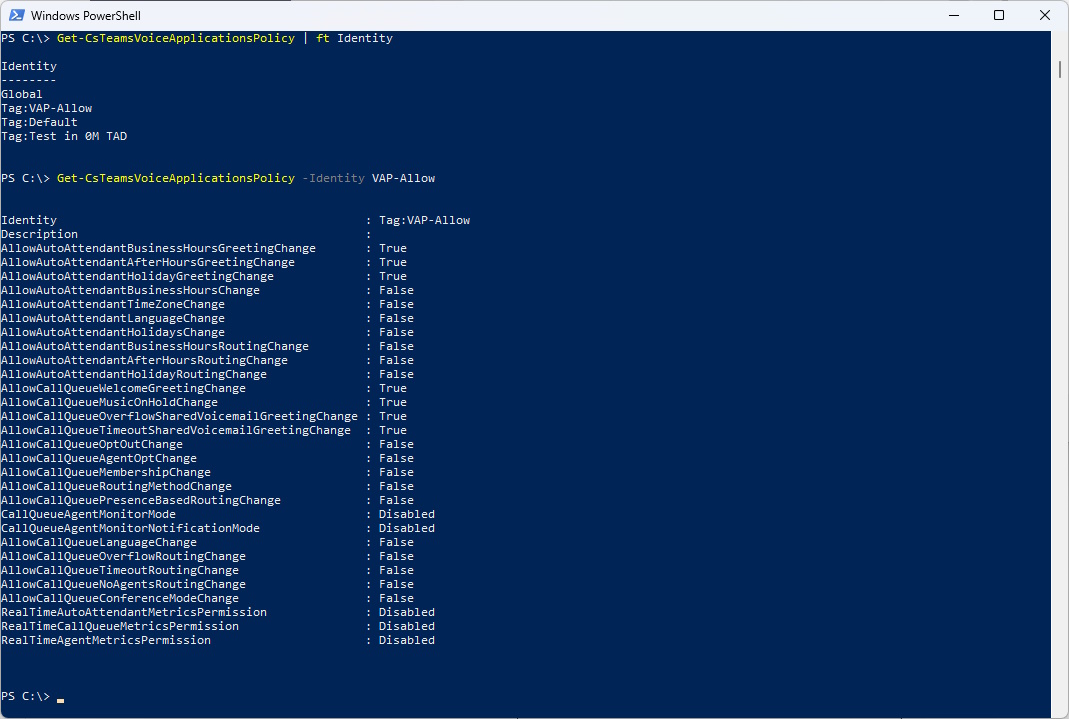Viewport: 1069px width, 719px height.
Task: Click 'CallQueueAgentMonitorMode' property name
Action: [89, 513]
